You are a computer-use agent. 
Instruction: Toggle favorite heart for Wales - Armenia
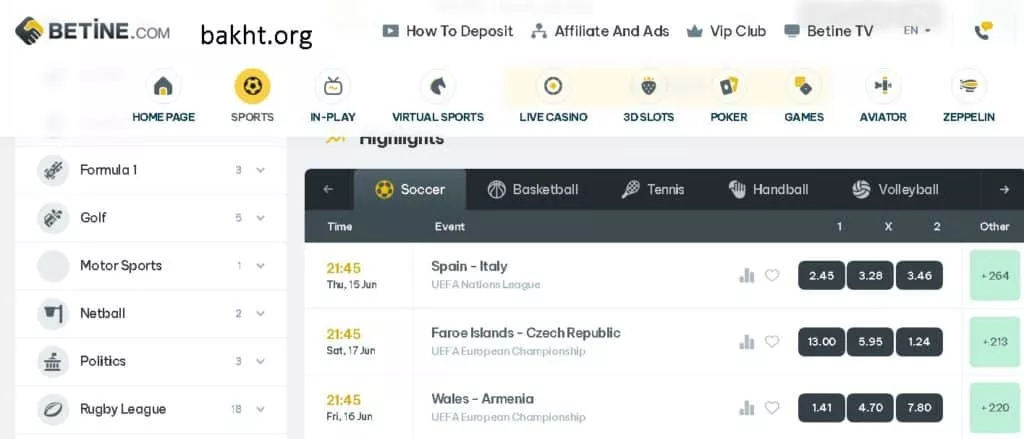coord(772,407)
